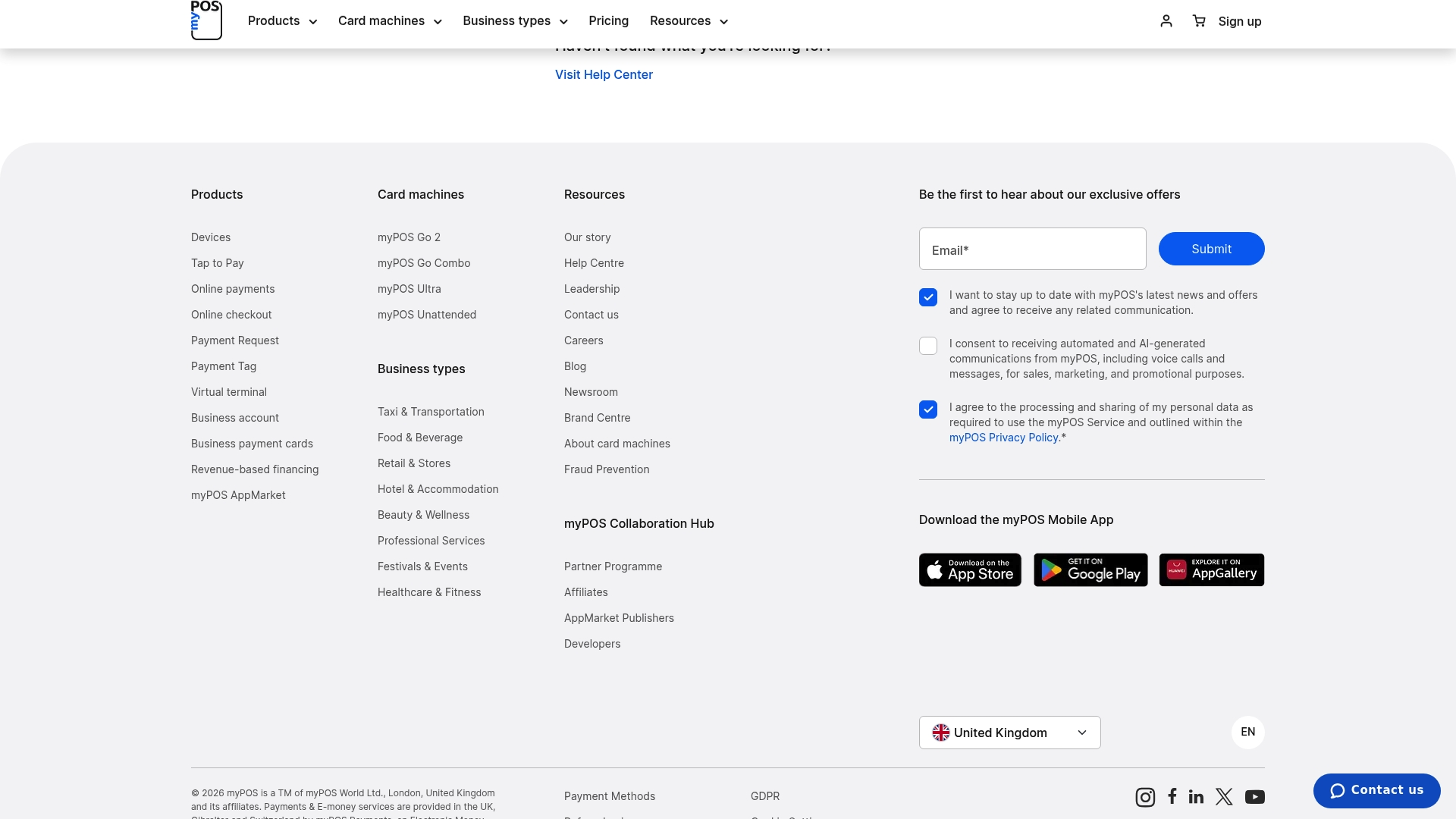Open myPOS Go Combo link
1456x819 pixels.
424,263
